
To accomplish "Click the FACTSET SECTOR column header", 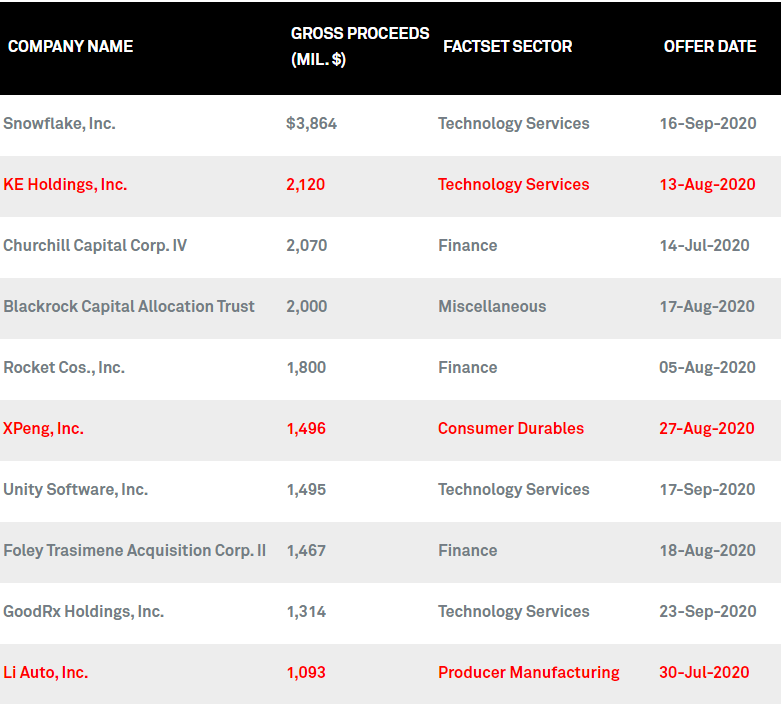I will 508,46.
